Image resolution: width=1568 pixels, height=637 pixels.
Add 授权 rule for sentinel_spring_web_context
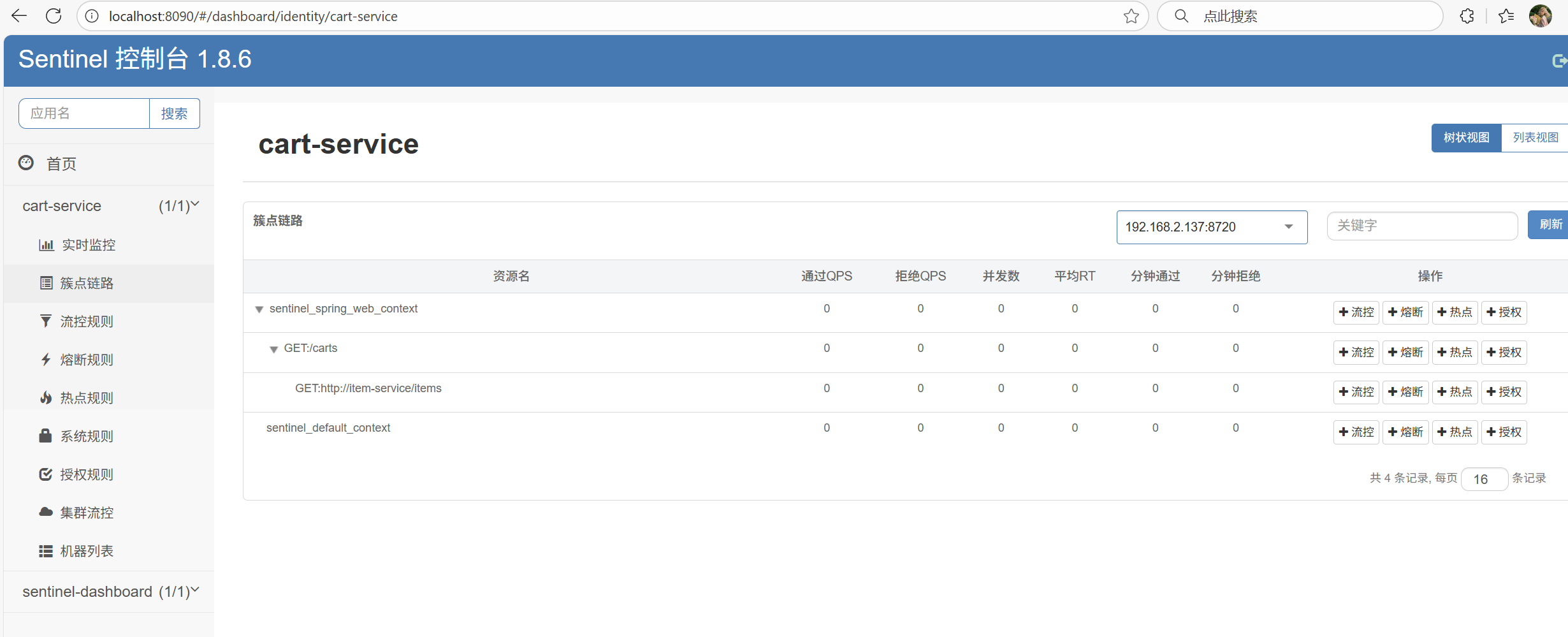[1504, 312]
